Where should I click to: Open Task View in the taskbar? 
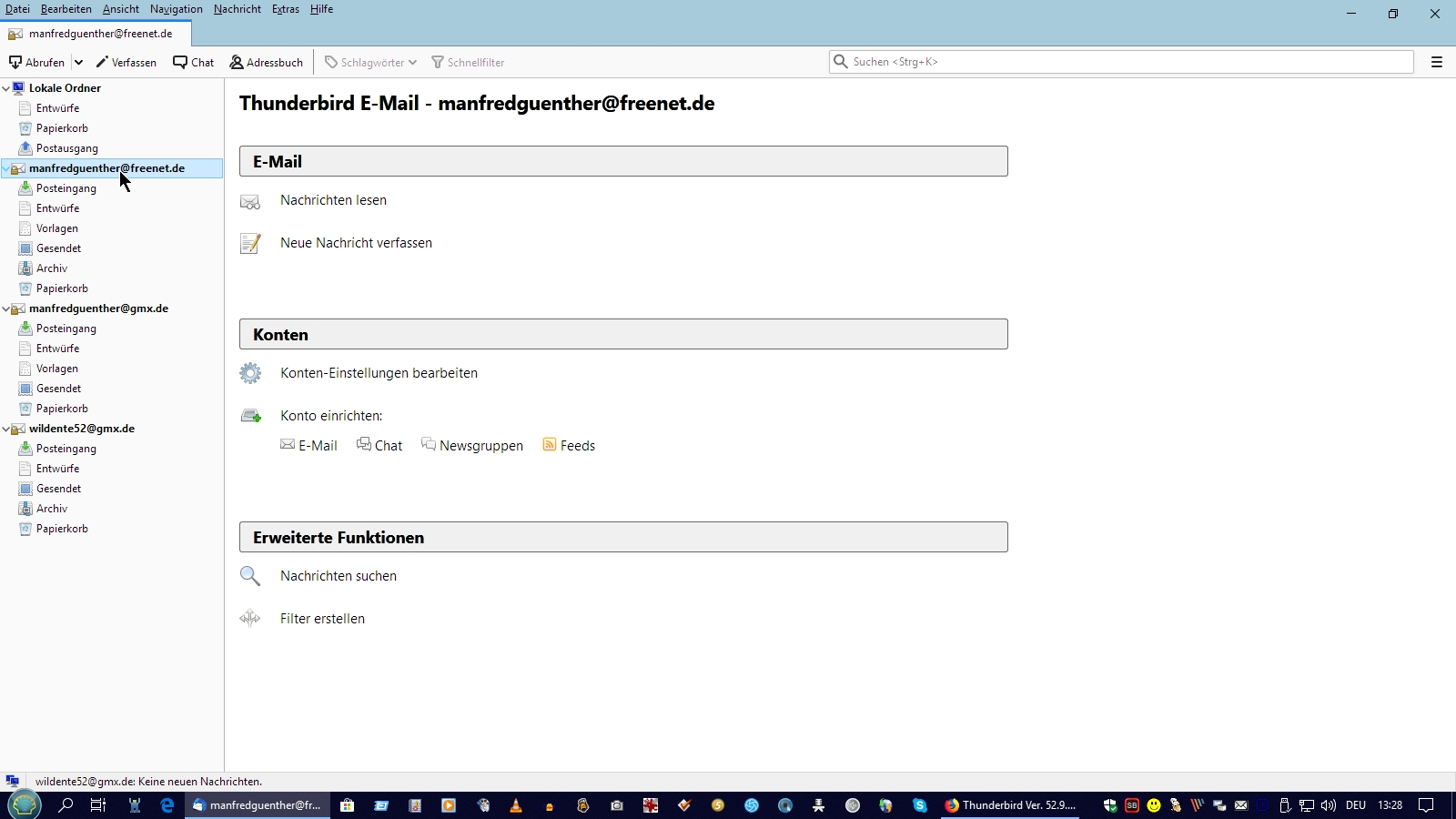click(98, 805)
